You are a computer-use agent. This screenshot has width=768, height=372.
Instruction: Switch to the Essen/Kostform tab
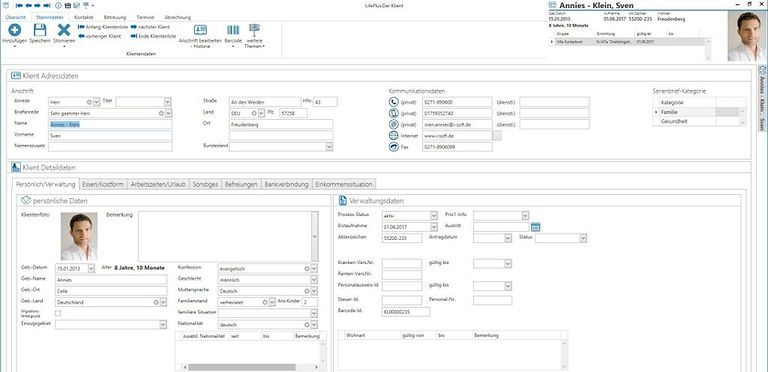click(103, 185)
